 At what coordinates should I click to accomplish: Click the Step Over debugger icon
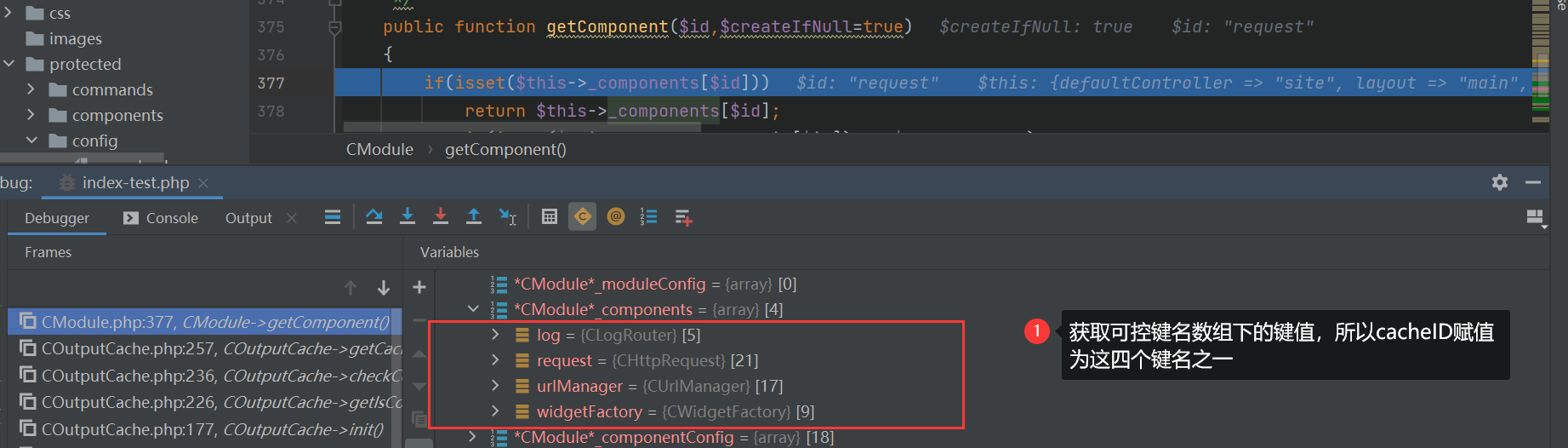[x=373, y=217]
